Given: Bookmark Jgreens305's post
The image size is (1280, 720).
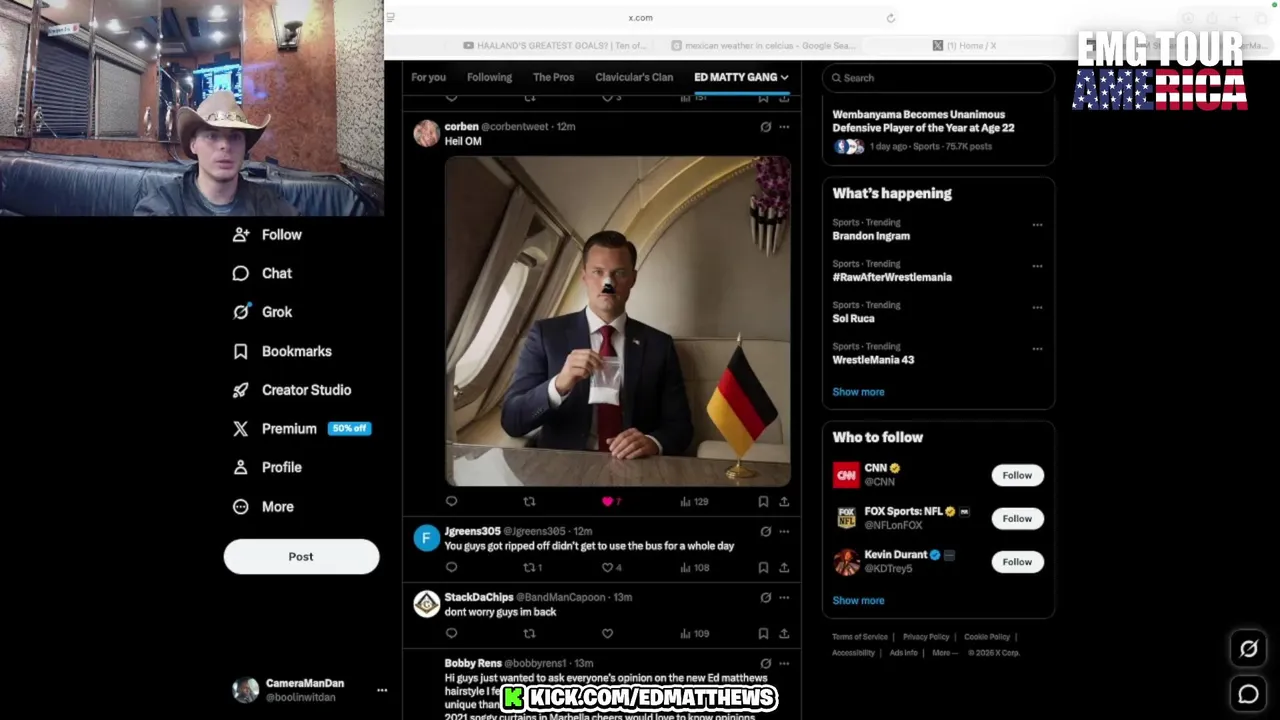Looking at the screenshot, I should (763, 567).
